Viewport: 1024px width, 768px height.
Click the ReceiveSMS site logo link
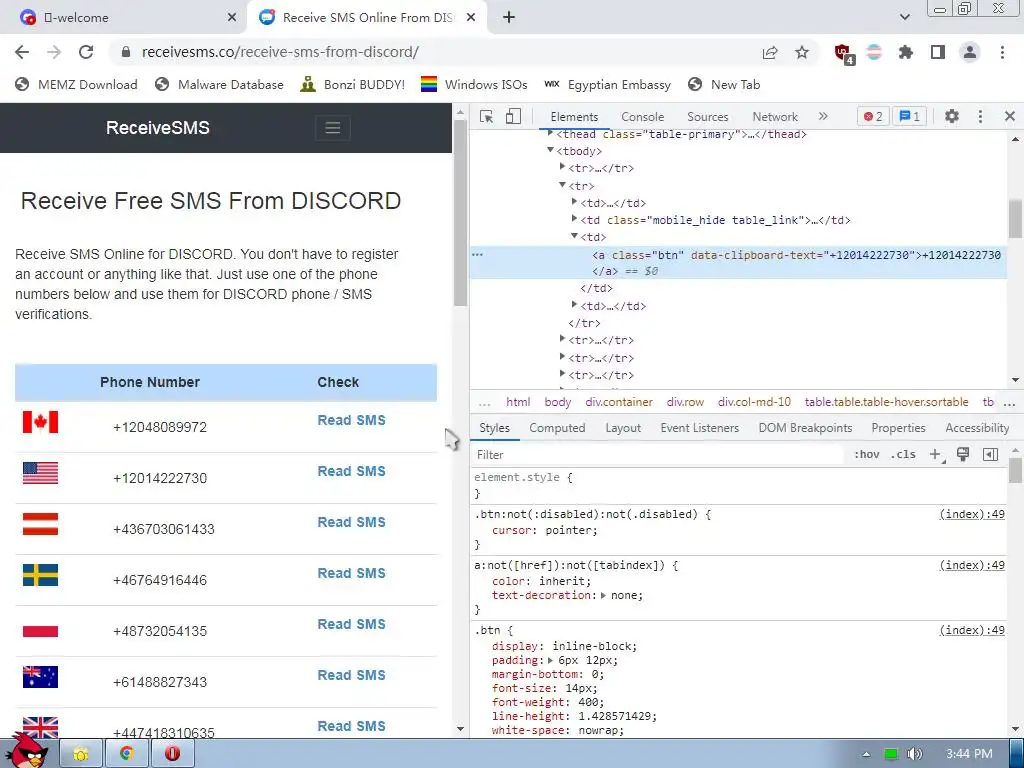coord(158,128)
